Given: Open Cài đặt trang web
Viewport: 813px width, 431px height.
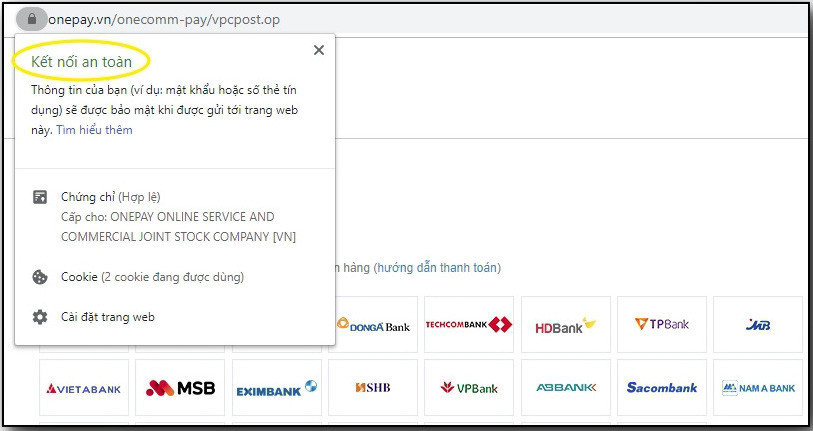Looking at the screenshot, I should coord(108,317).
